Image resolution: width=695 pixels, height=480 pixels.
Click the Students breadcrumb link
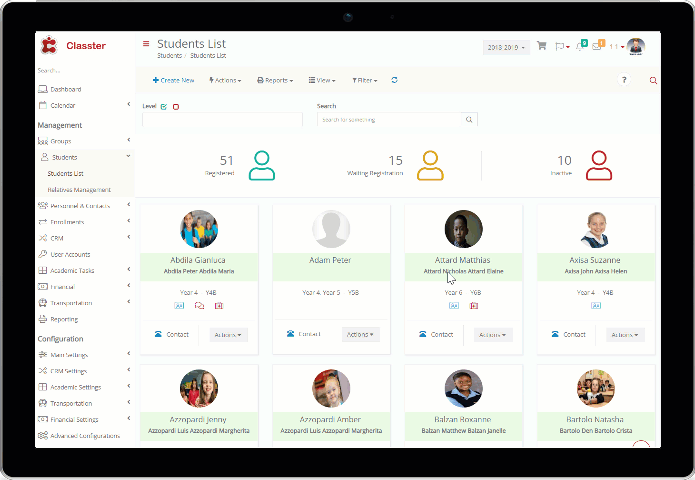(x=169, y=56)
